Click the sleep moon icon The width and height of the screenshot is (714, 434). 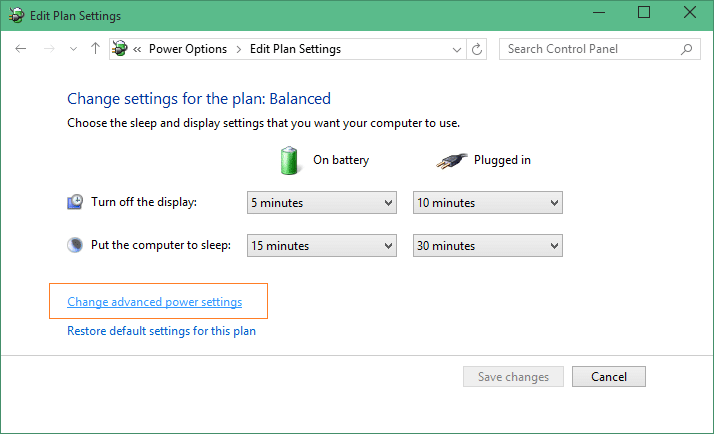(x=75, y=246)
